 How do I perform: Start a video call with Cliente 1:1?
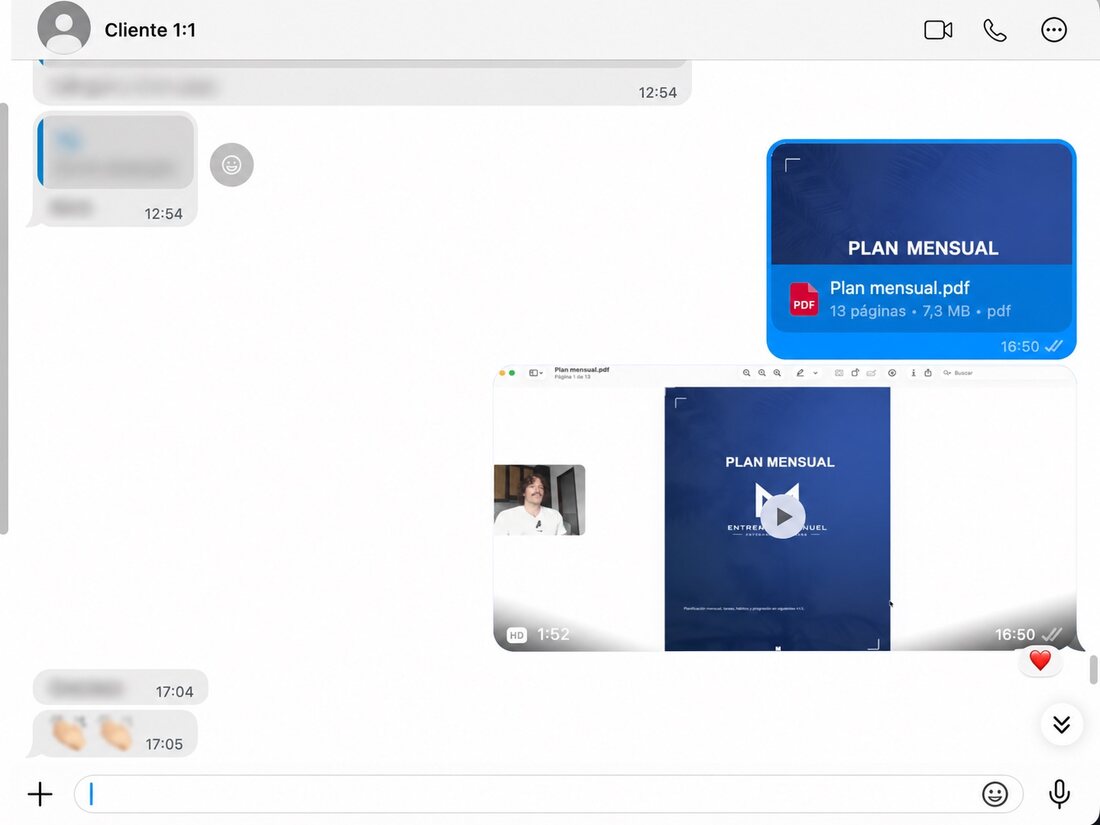[x=938, y=30]
